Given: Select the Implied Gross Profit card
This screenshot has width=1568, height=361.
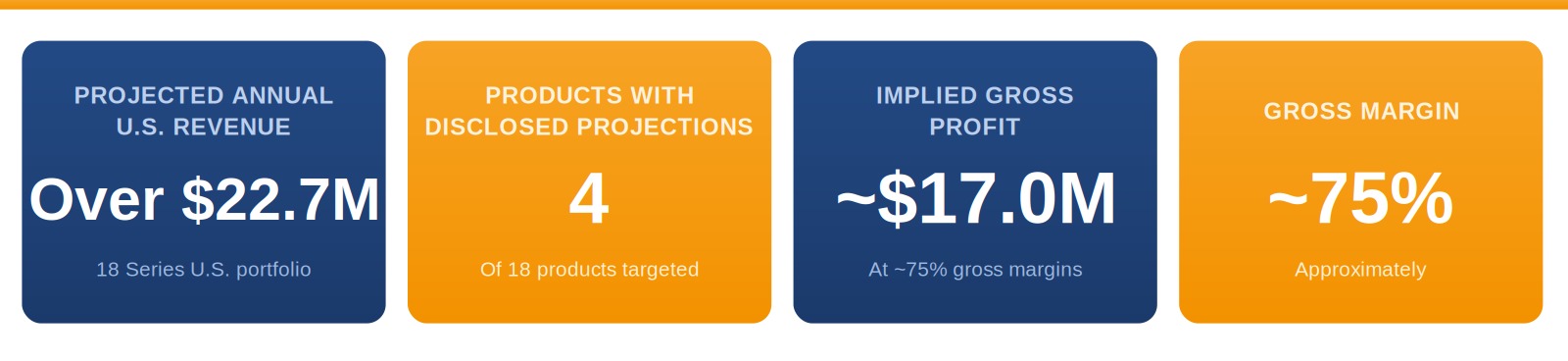Looking at the screenshot, I should click(x=975, y=181).
